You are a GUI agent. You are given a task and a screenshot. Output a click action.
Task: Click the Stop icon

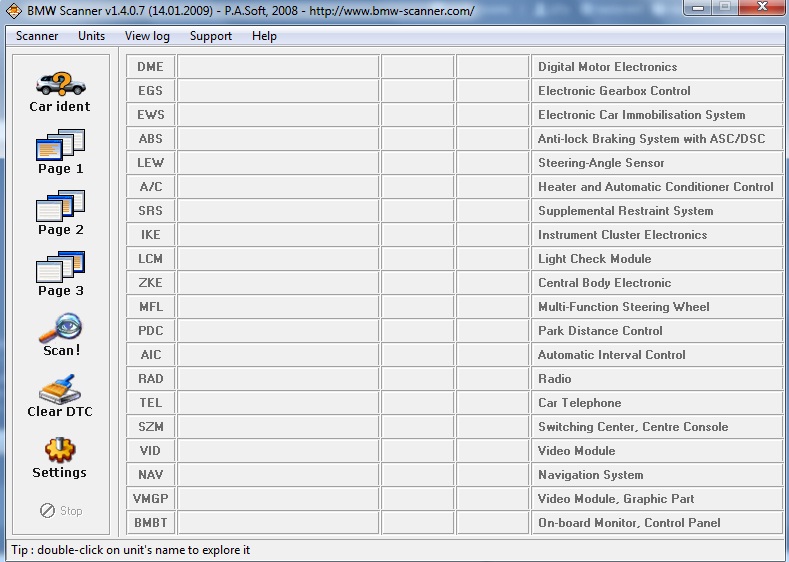click(47, 511)
